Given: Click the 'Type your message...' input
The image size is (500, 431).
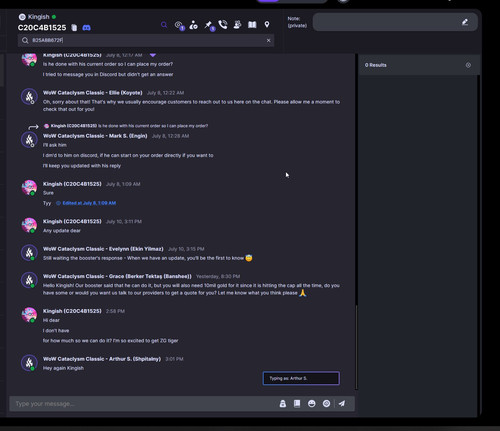Looking at the screenshot, I should click(x=143, y=404).
